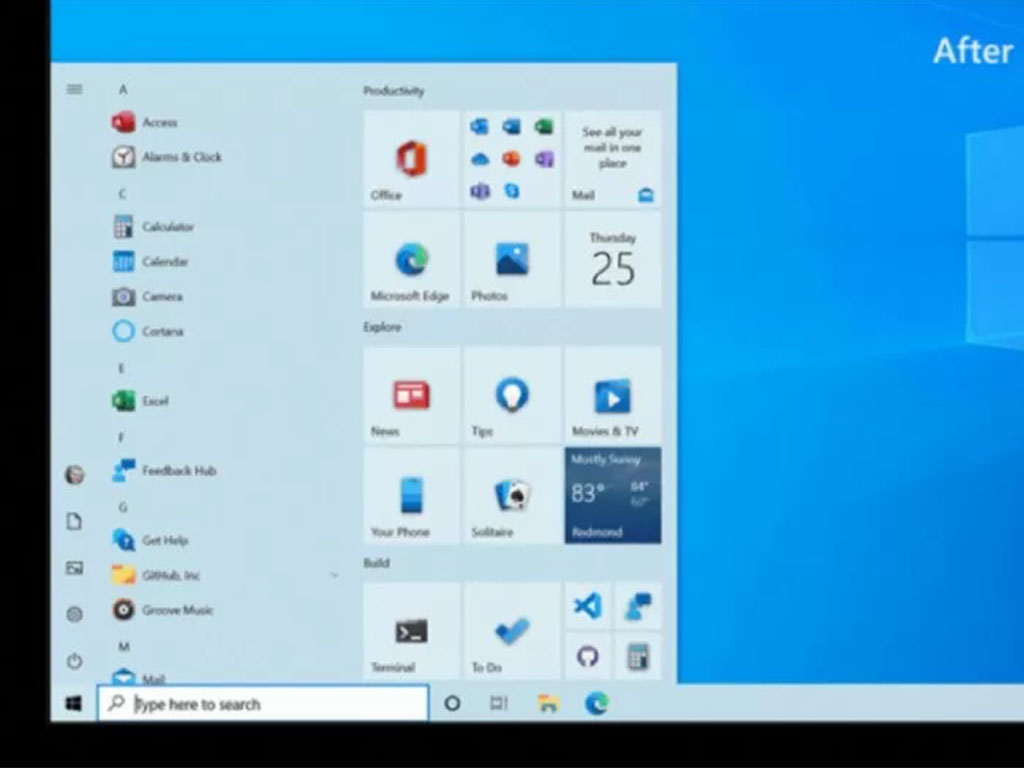1024x768 pixels.
Task: Launch Microsoft Edge from the taskbar
Action: (597, 703)
